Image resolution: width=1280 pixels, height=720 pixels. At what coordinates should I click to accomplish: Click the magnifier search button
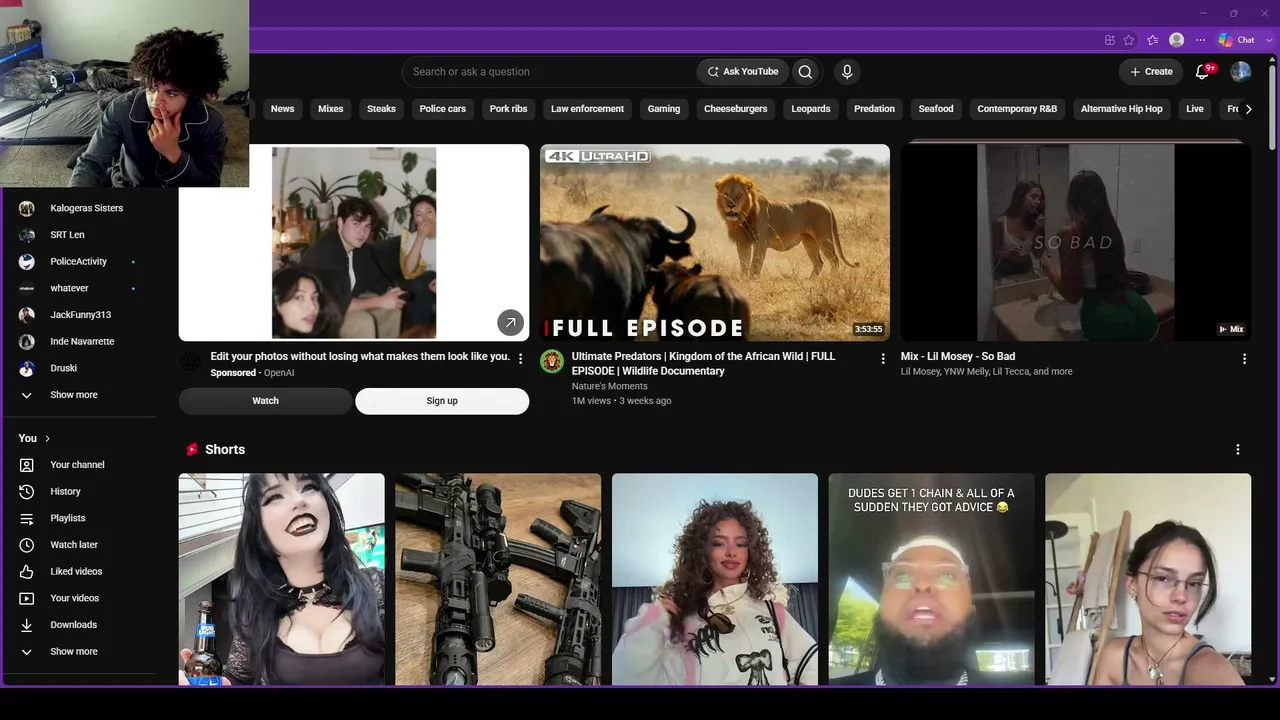point(805,72)
